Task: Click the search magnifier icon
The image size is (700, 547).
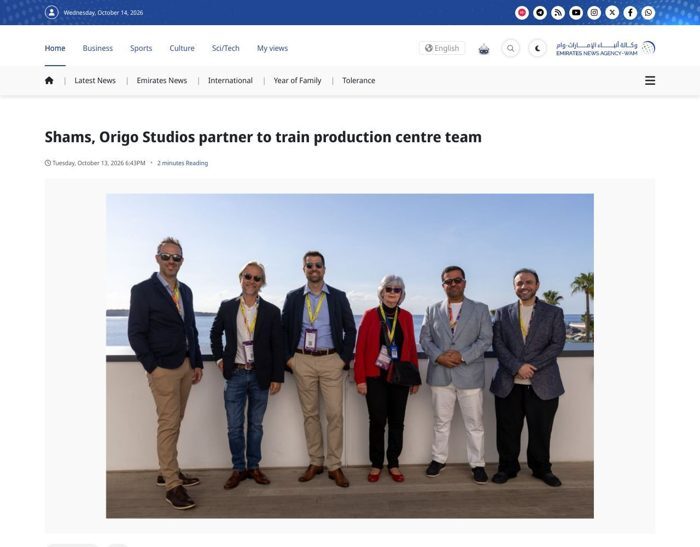Action: click(510, 48)
